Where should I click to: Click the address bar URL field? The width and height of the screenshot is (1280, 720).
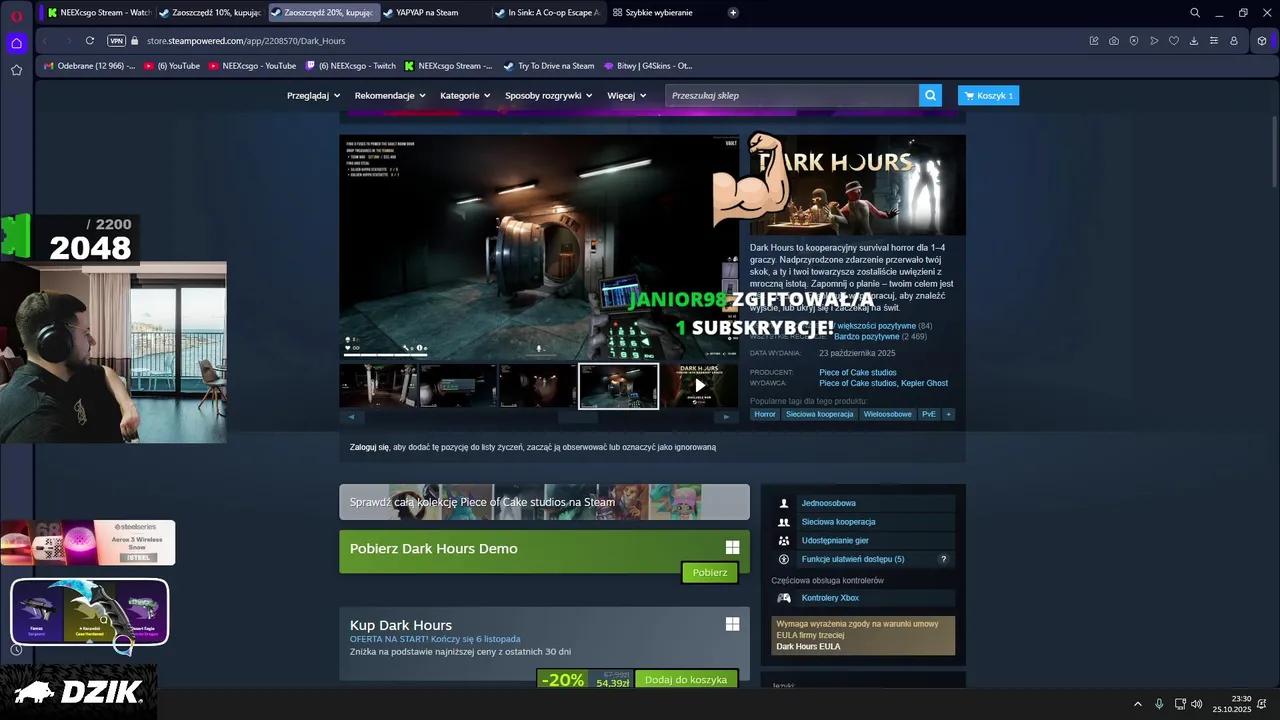tap(600, 41)
